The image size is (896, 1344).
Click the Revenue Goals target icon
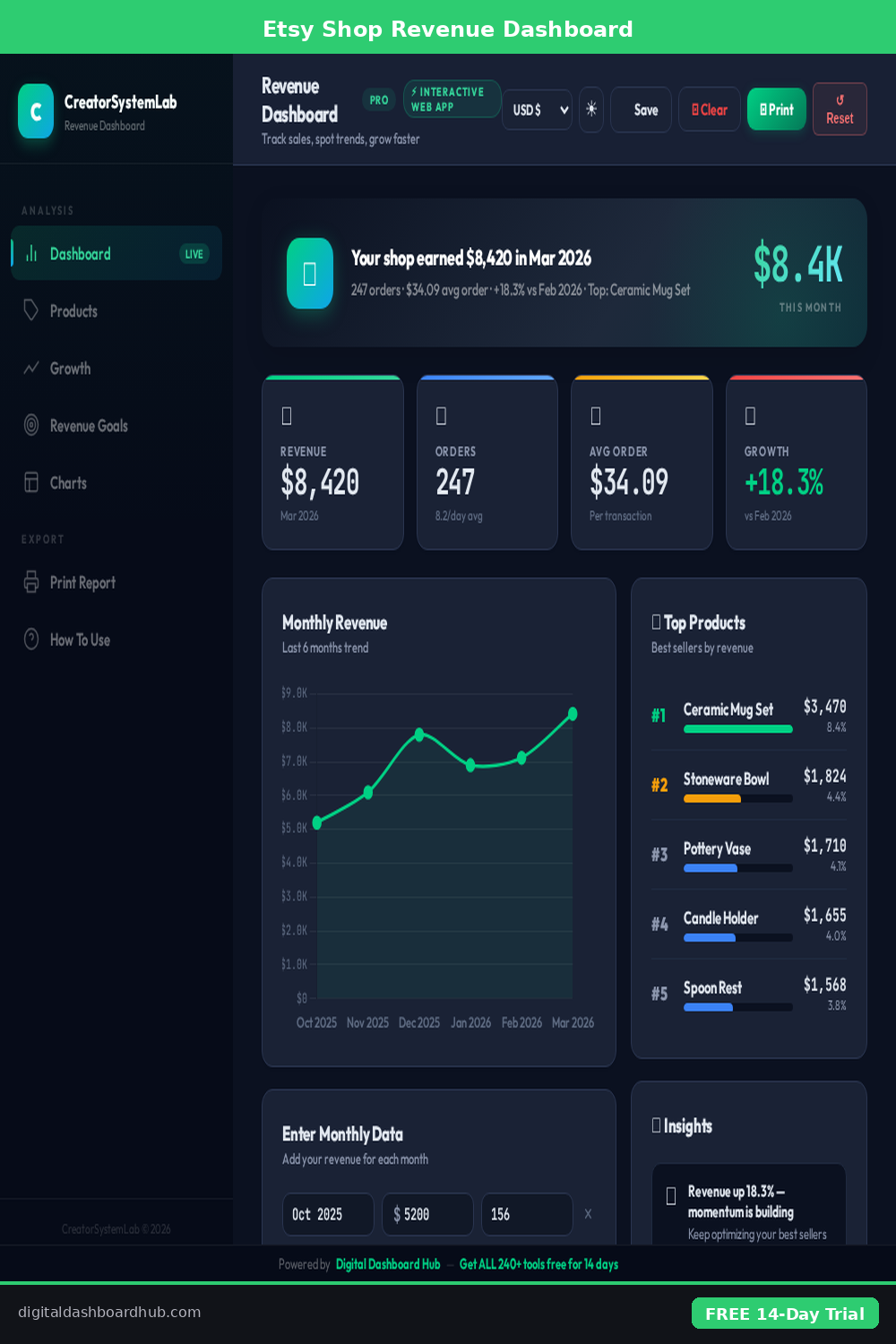31,426
